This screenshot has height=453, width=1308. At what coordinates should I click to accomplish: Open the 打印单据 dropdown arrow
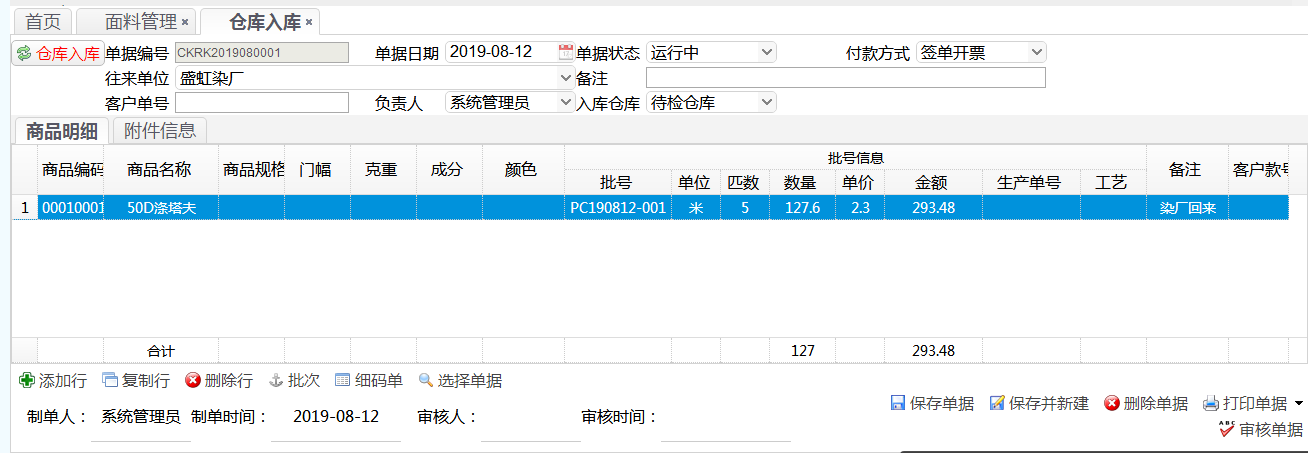coord(1298,403)
